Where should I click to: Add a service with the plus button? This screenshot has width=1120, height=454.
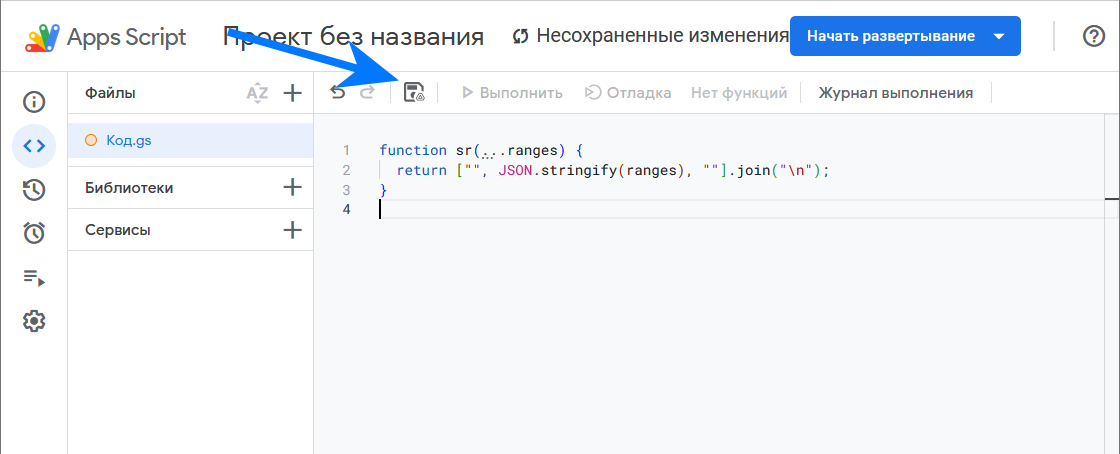(x=292, y=230)
